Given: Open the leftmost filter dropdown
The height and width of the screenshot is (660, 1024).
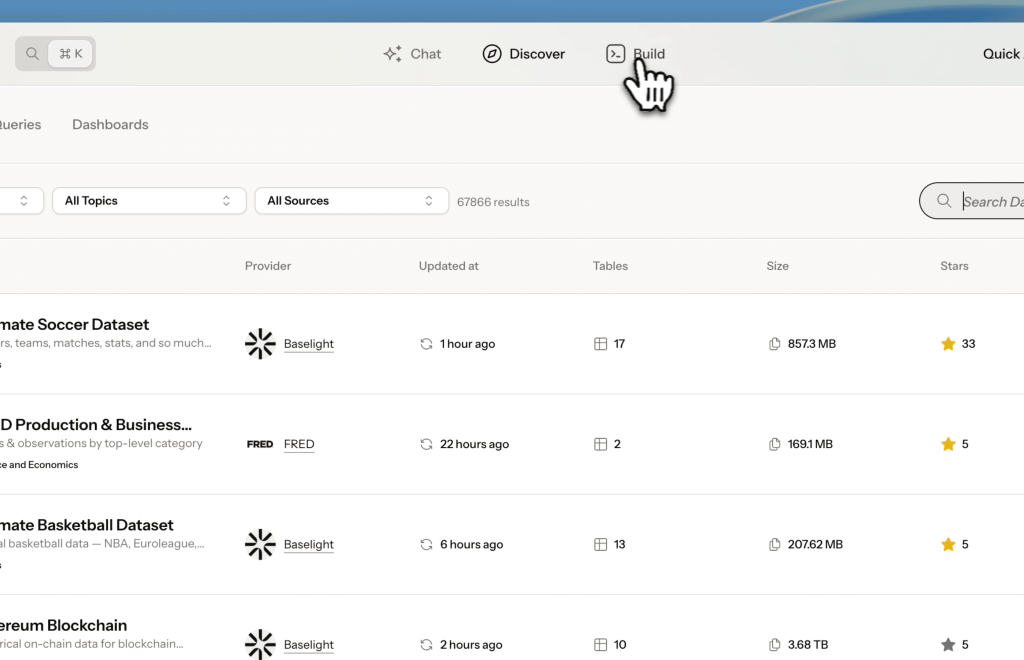Looking at the screenshot, I should click(20, 200).
